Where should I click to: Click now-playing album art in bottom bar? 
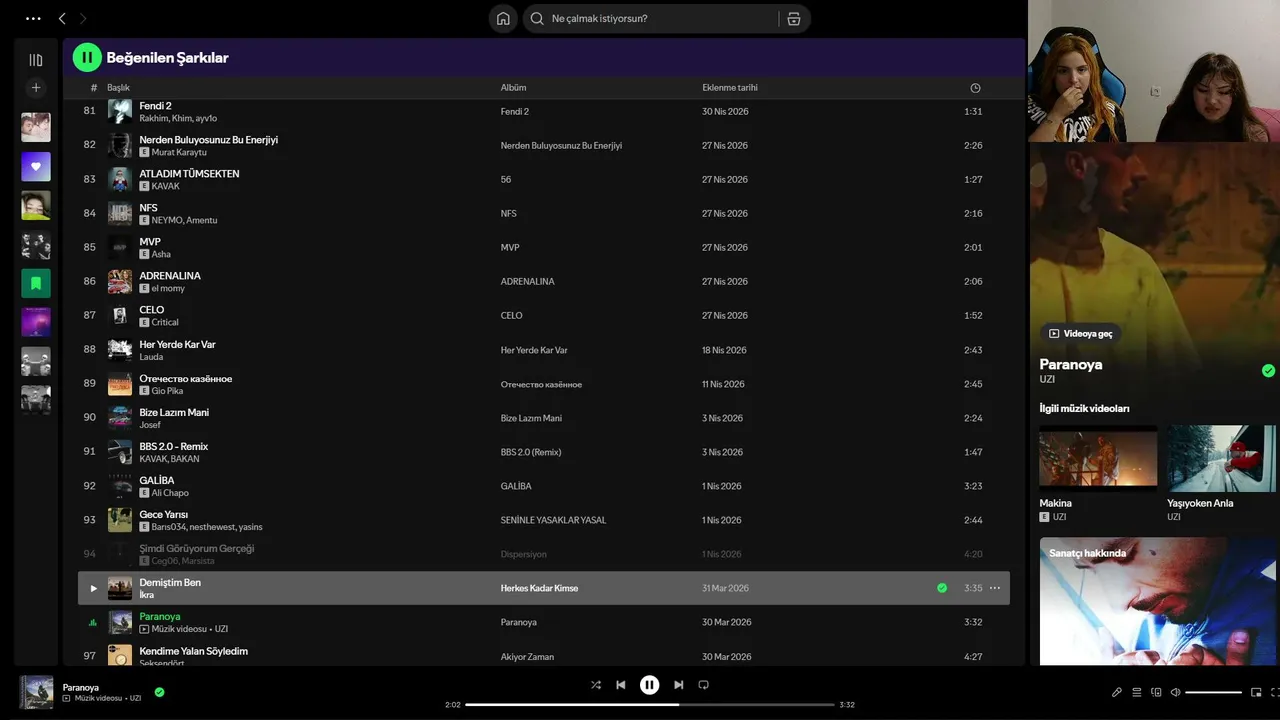tap(36, 692)
